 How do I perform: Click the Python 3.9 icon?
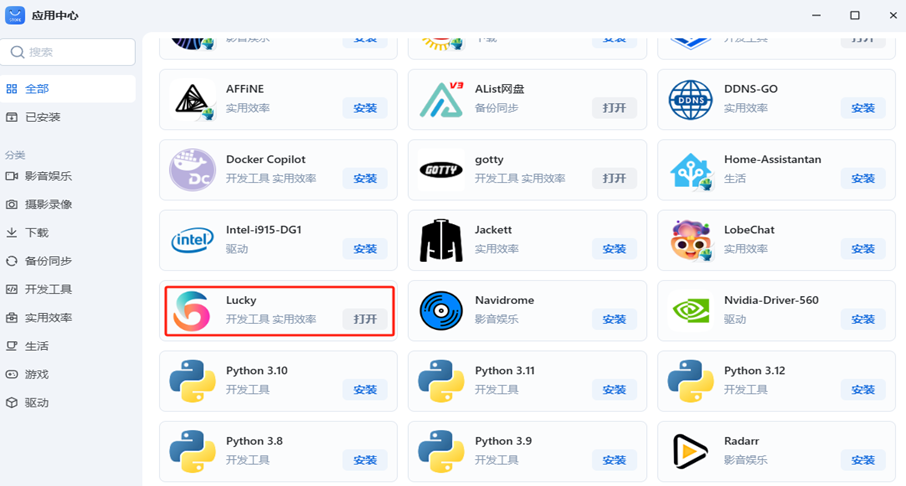pyautogui.click(x=441, y=451)
